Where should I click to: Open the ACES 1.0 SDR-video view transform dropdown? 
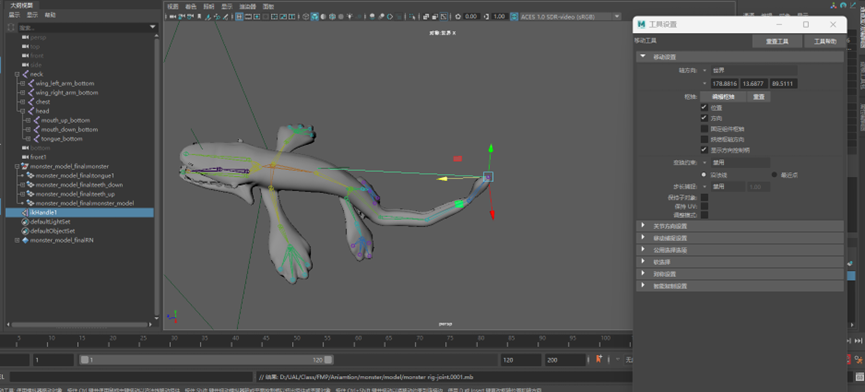[x=571, y=17]
